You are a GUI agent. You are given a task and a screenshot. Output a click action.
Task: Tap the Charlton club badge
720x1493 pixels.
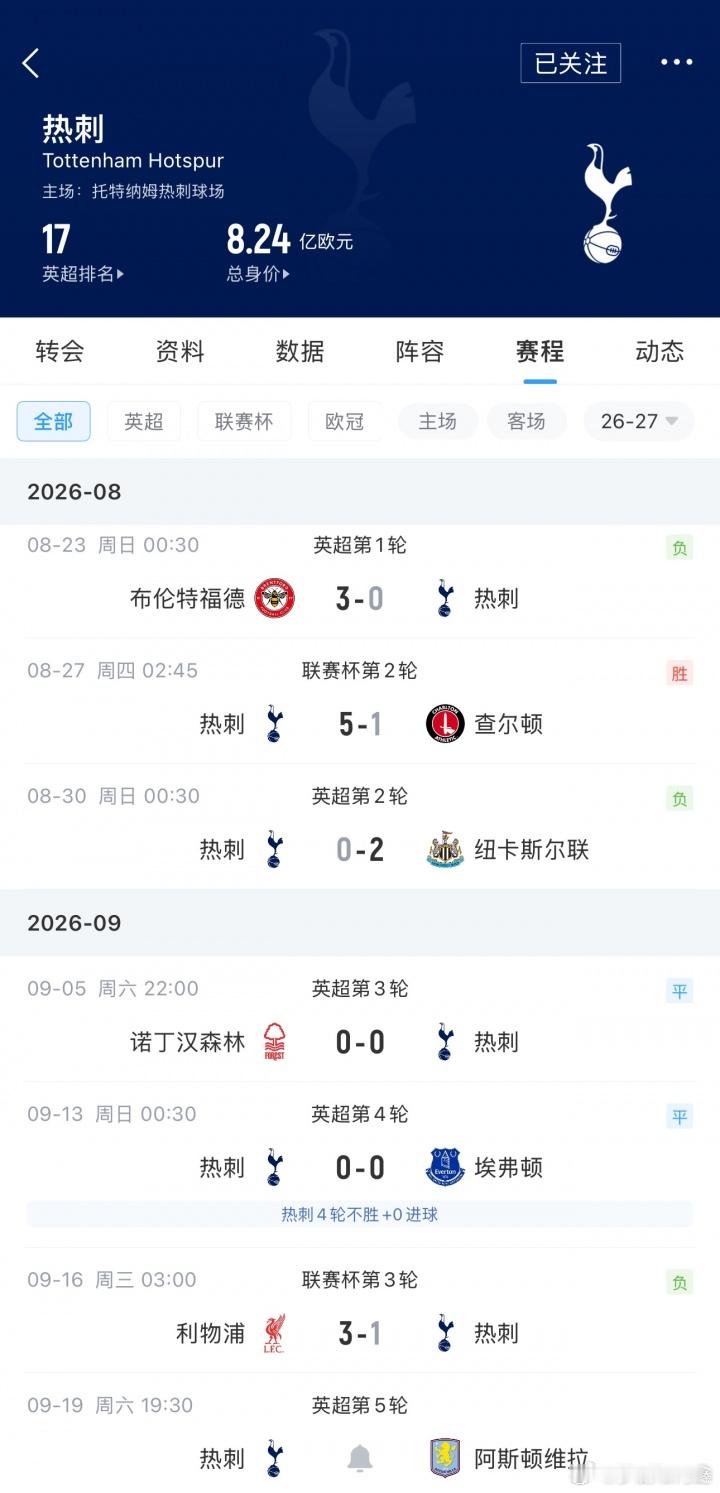click(x=445, y=723)
